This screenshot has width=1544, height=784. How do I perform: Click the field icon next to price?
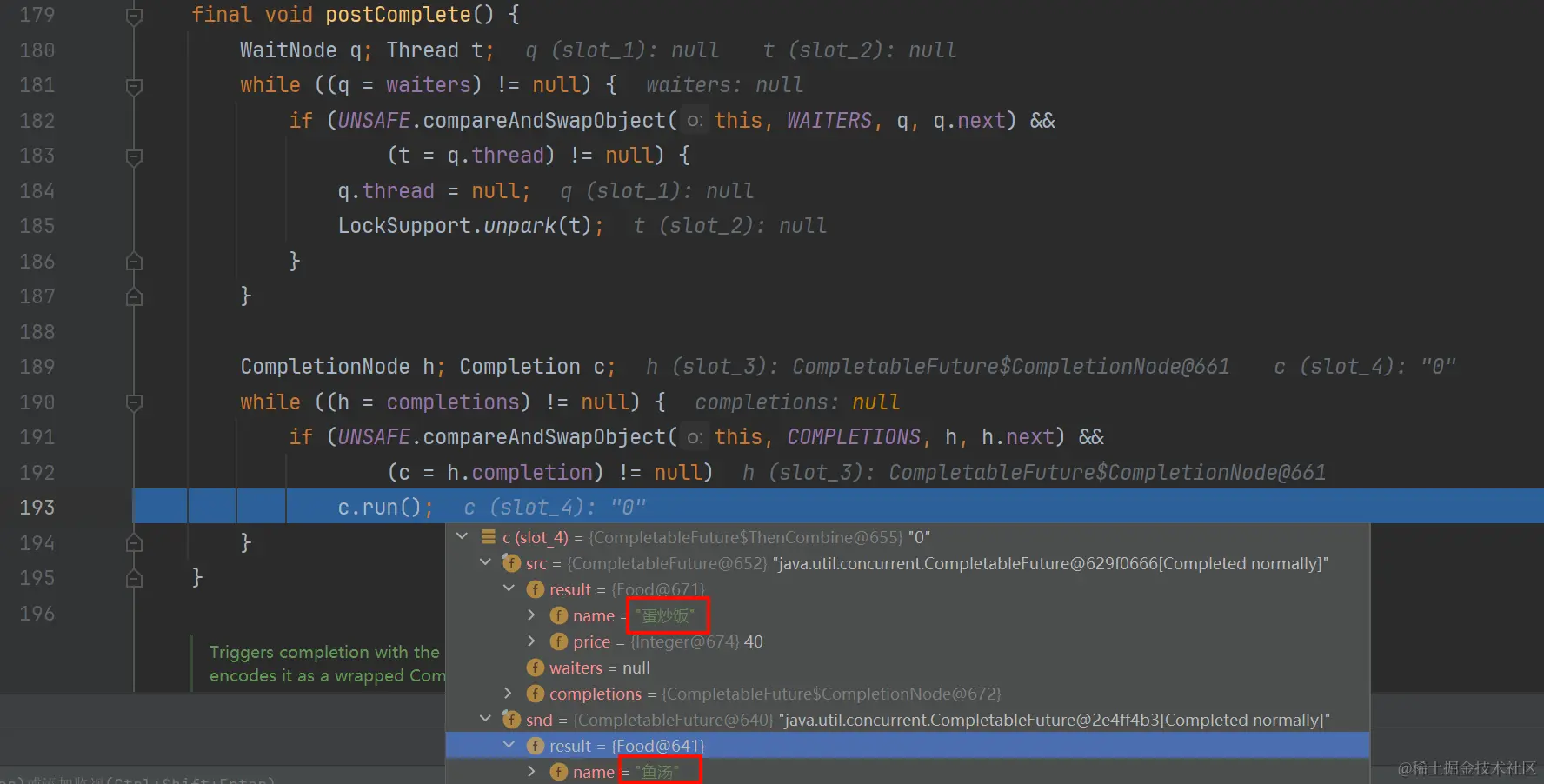559,641
